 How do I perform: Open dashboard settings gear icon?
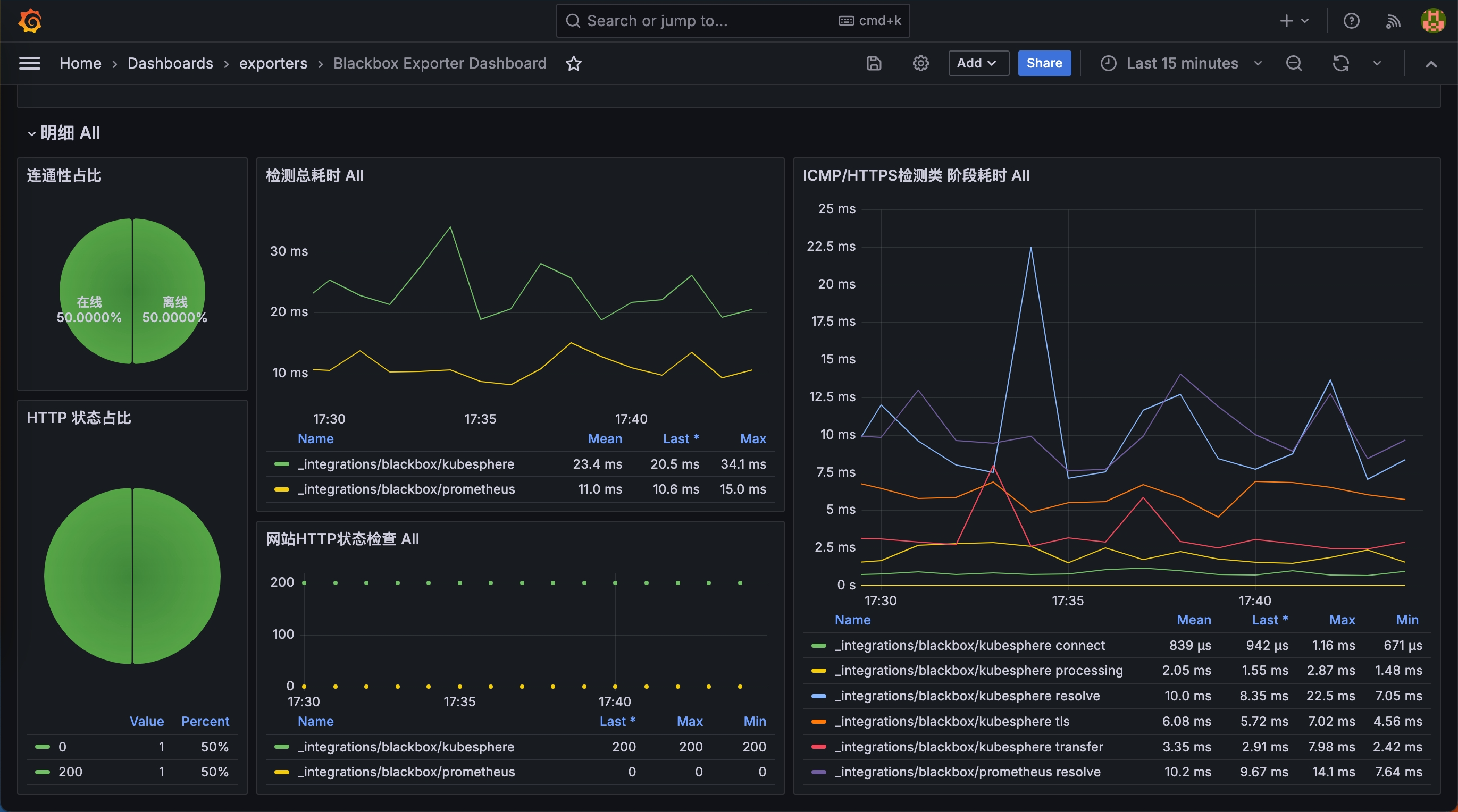pos(921,63)
